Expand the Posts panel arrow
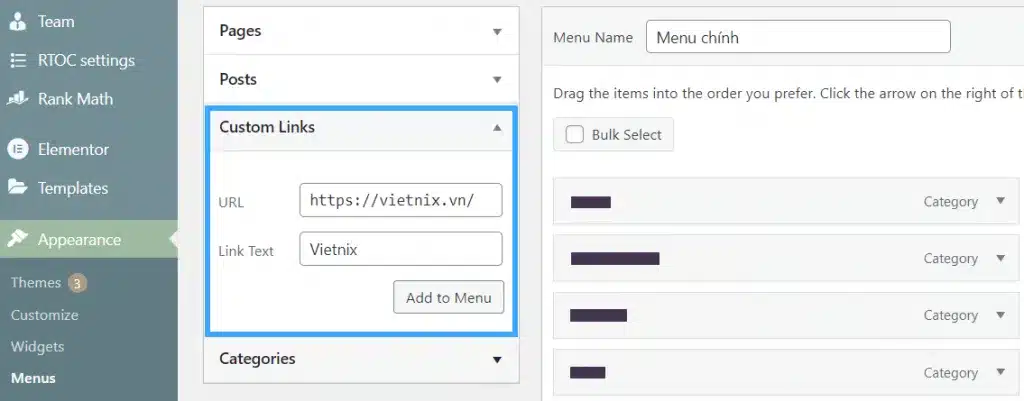Screen dimensions: 1024x401 coord(497,80)
